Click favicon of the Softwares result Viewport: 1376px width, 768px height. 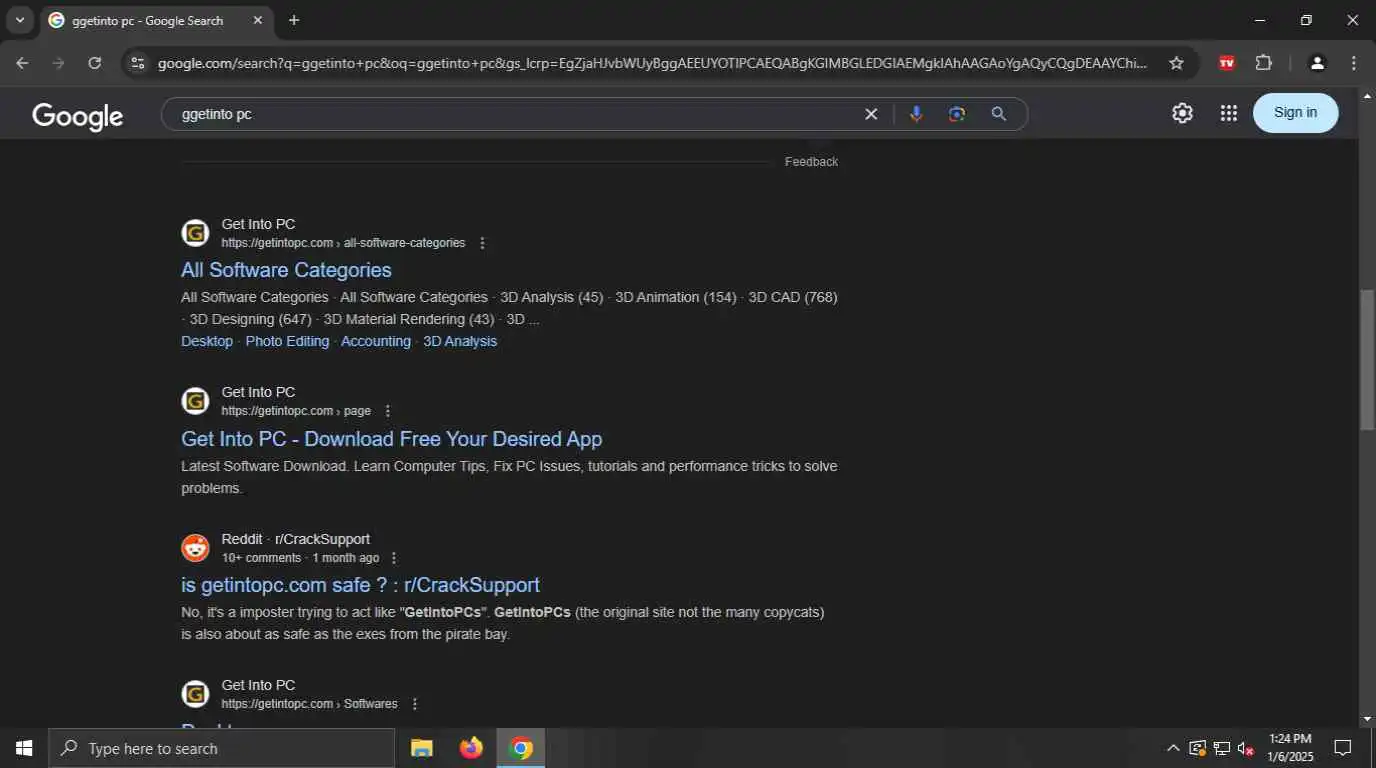195,694
